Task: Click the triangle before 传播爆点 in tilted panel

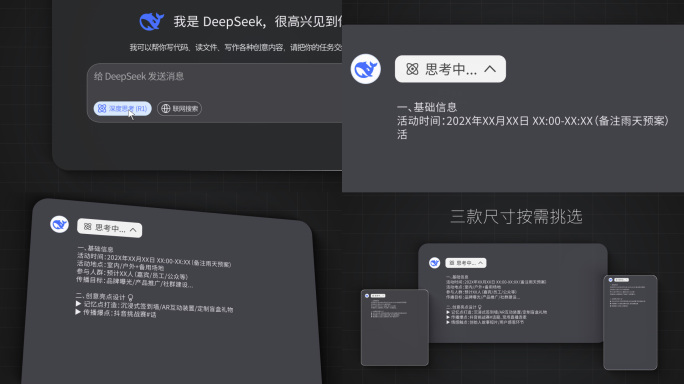Action: pyautogui.click(x=78, y=312)
